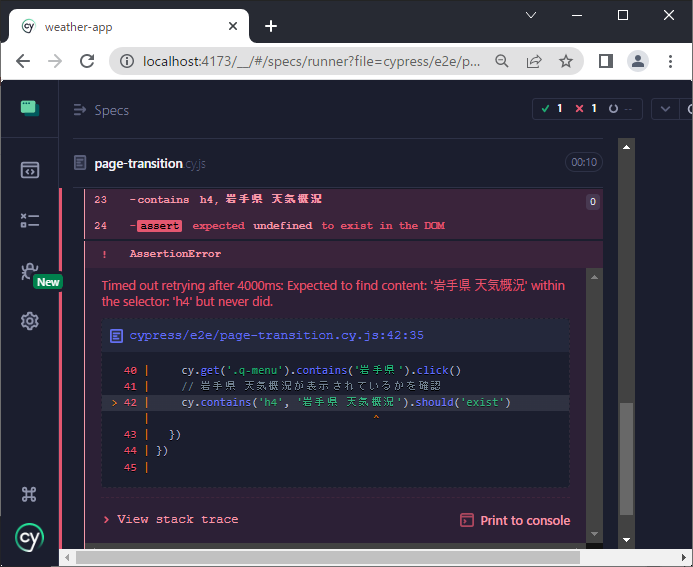Screen dimensions: 693x567
Task: Open the dropdown chevron beside test counters
Action: (664, 109)
